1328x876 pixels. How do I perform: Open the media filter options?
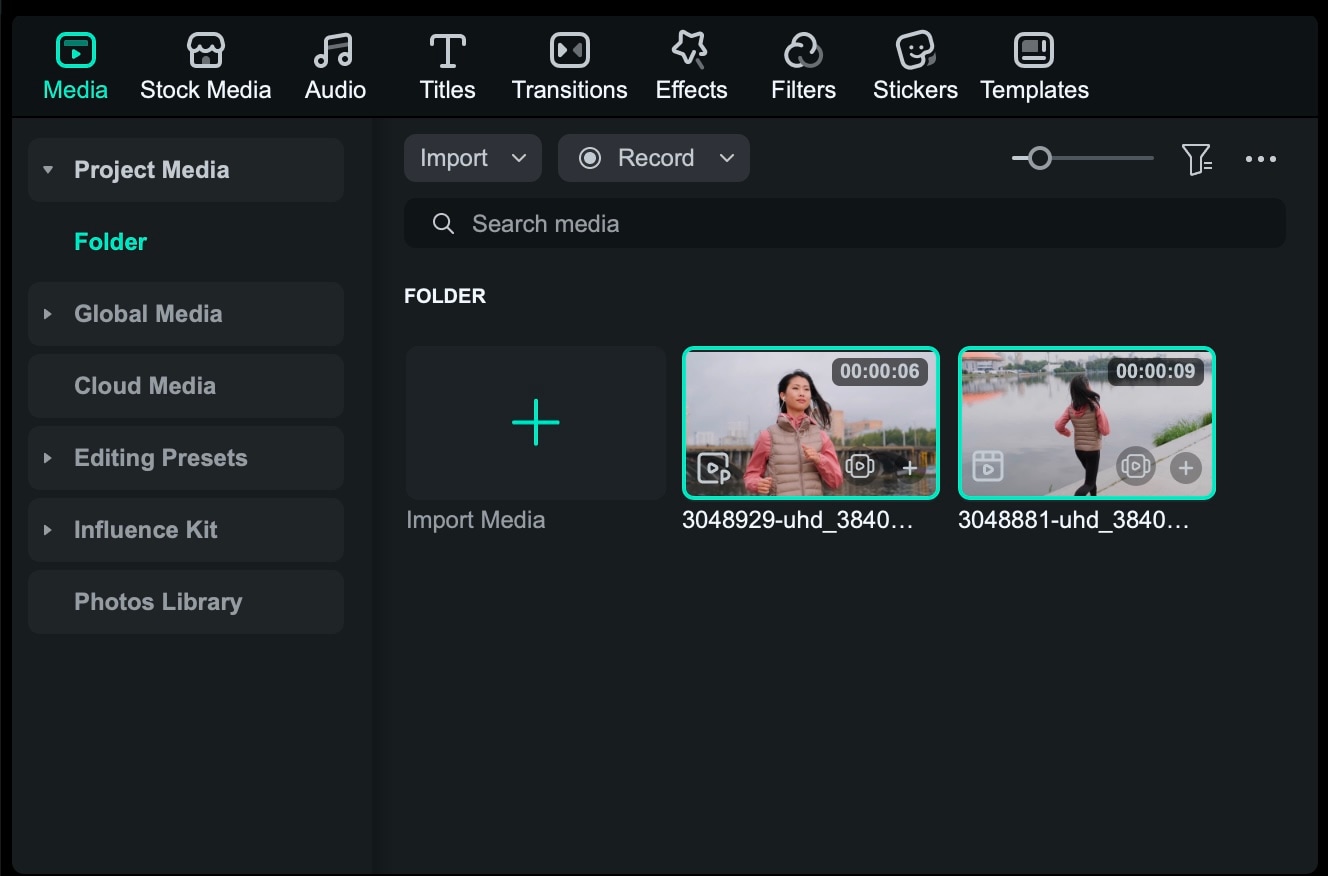pos(1196,158)
